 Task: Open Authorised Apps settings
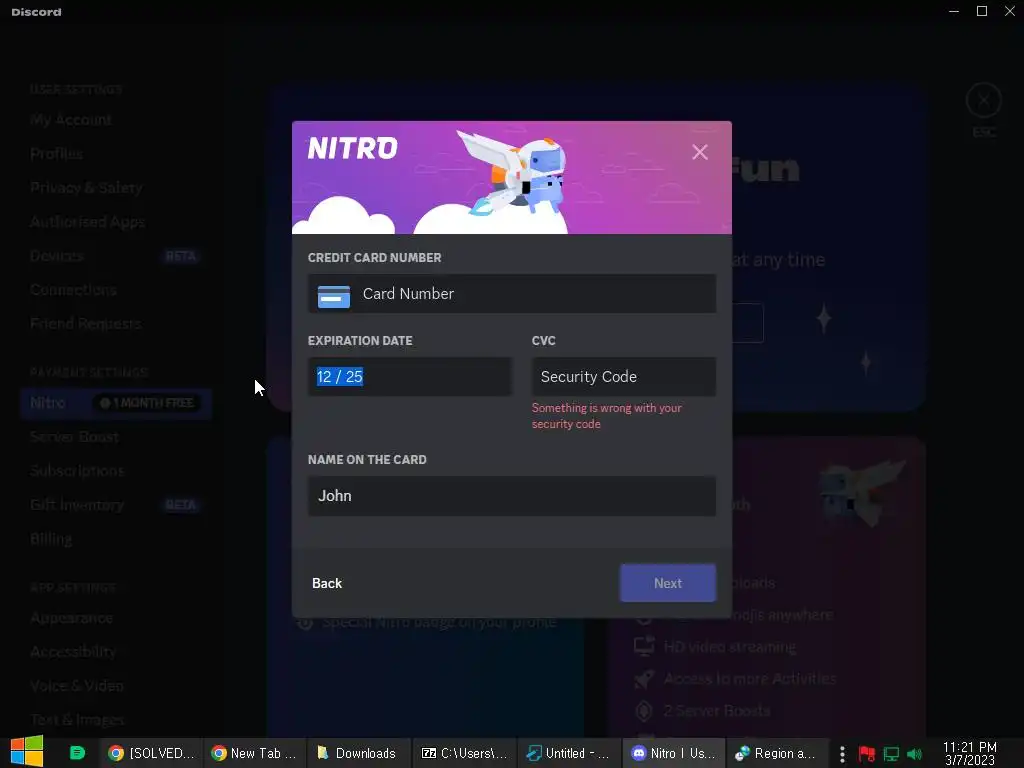[87, 222]
